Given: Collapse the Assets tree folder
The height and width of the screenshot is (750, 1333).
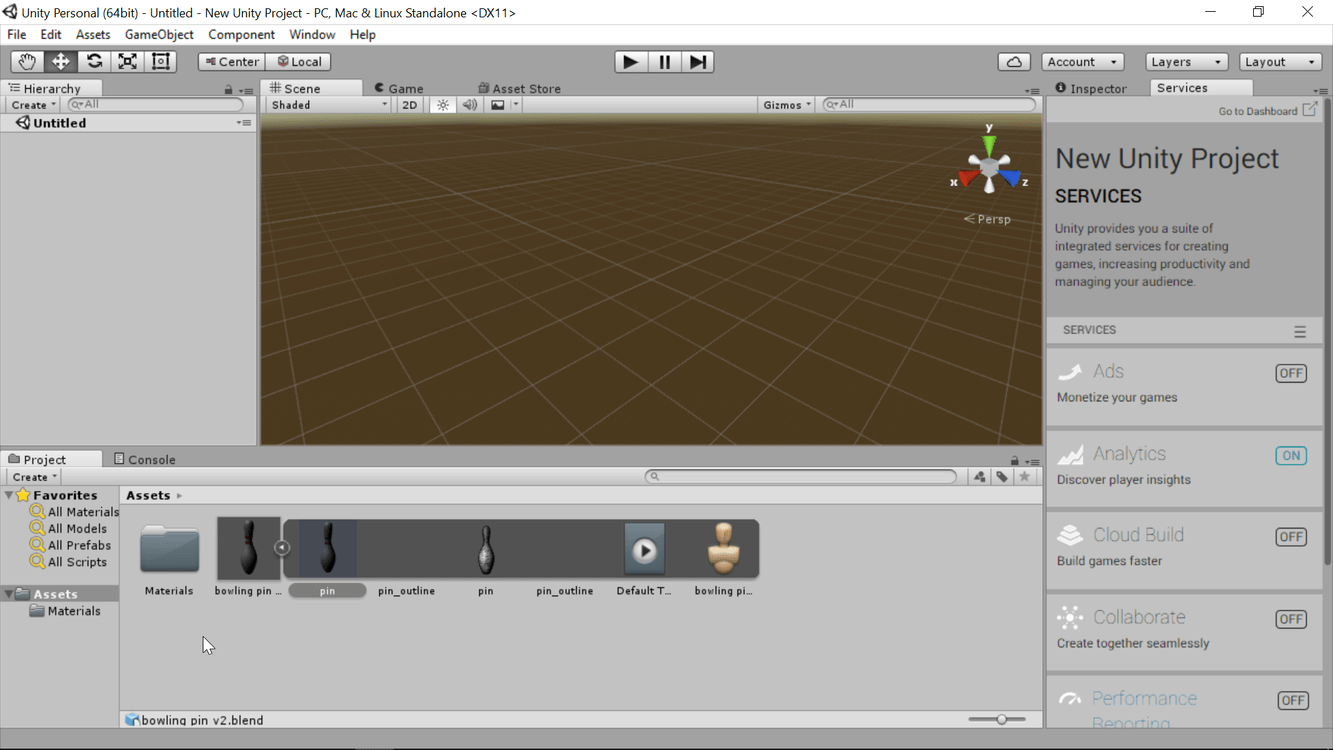Looking at the screenshot, I should [9, 594].
